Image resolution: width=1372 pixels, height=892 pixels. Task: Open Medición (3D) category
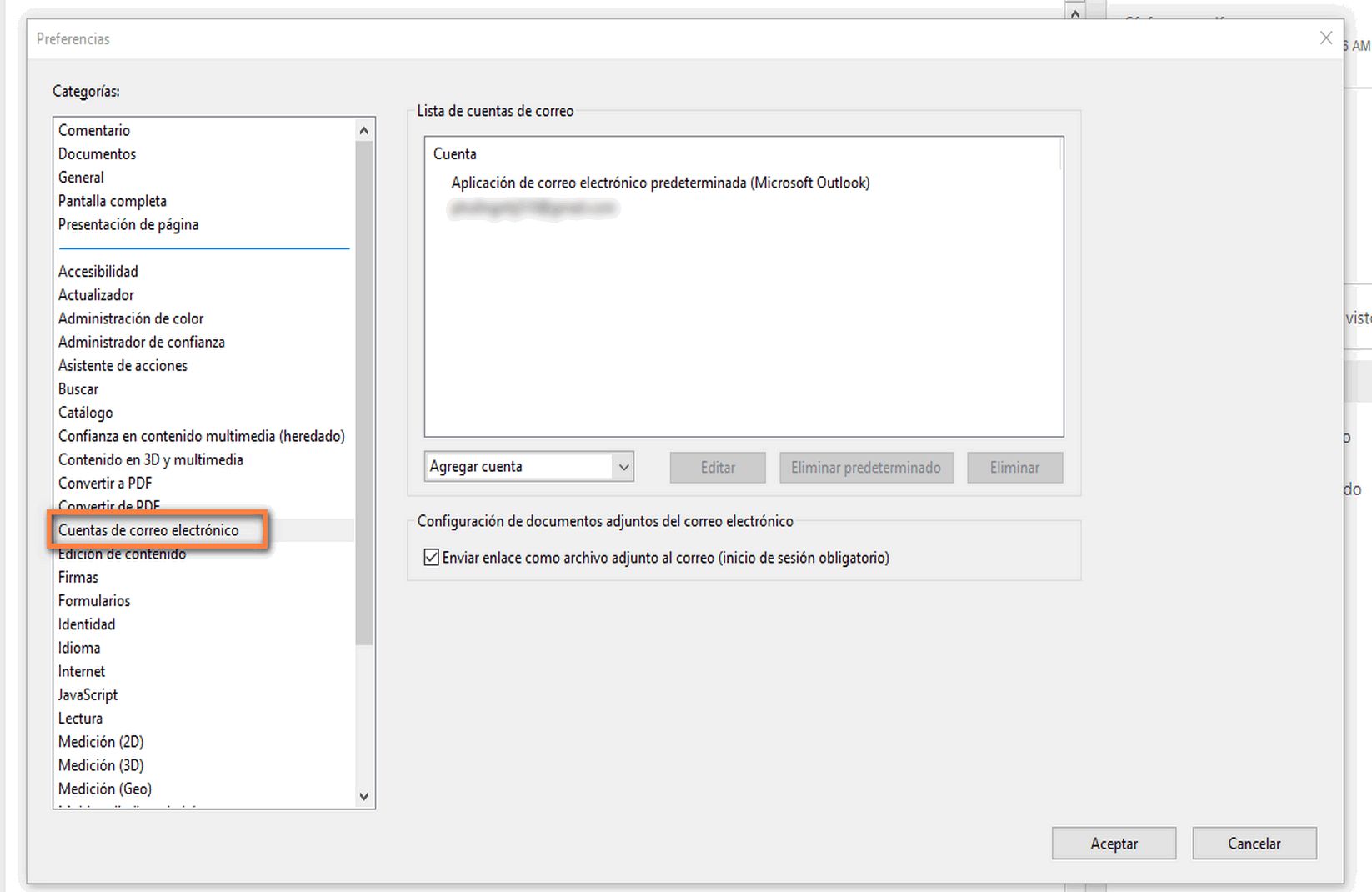101,765
